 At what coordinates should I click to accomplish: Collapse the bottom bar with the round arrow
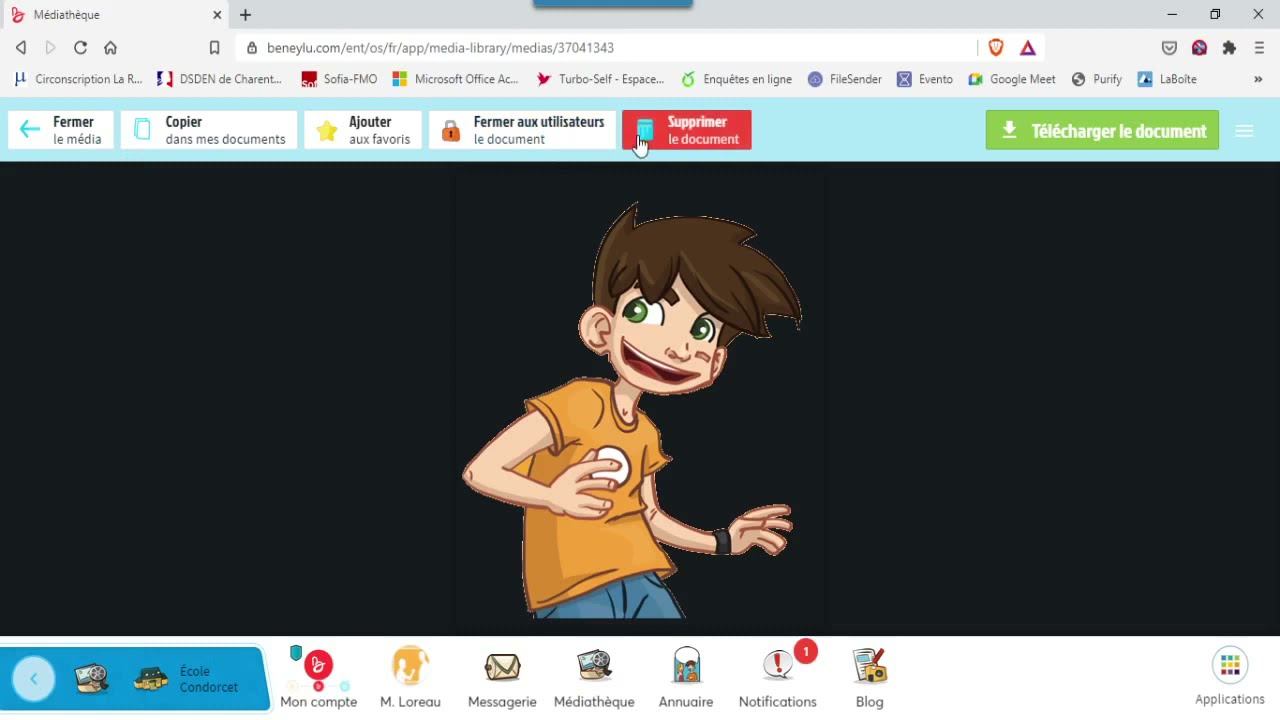tap(33, 680)
